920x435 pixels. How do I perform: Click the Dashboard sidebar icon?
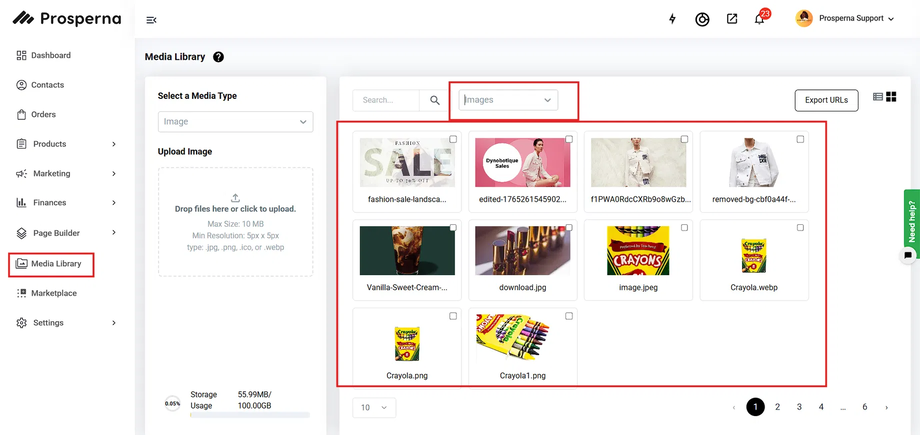pos(22,55)
